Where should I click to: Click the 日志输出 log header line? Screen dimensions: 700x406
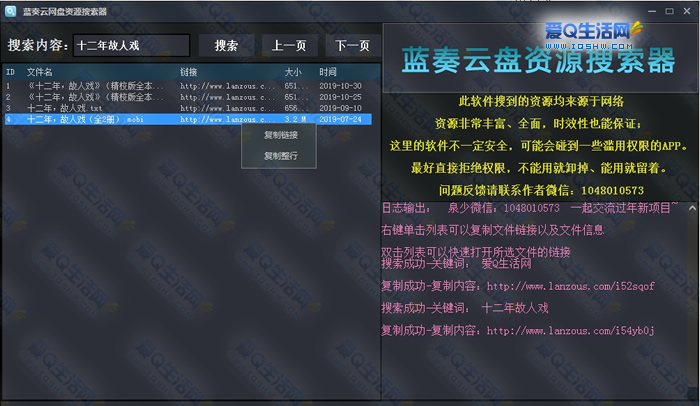[529, 208]
